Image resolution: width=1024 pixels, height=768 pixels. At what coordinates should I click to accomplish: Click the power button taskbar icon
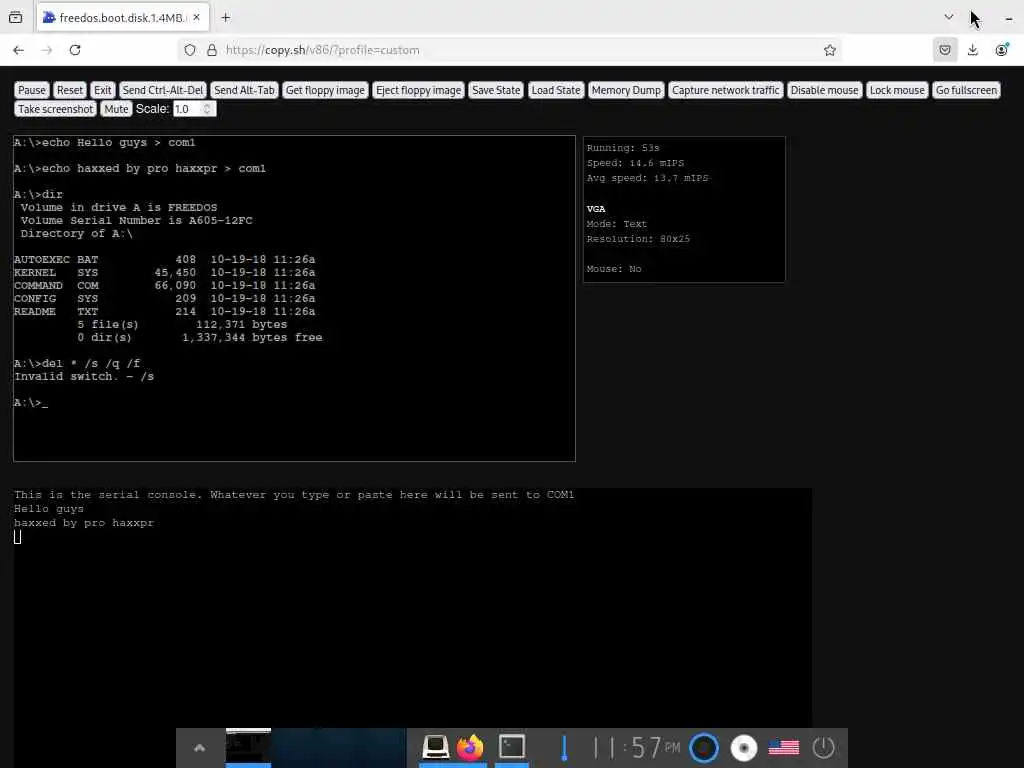click(x=824, y=747)
